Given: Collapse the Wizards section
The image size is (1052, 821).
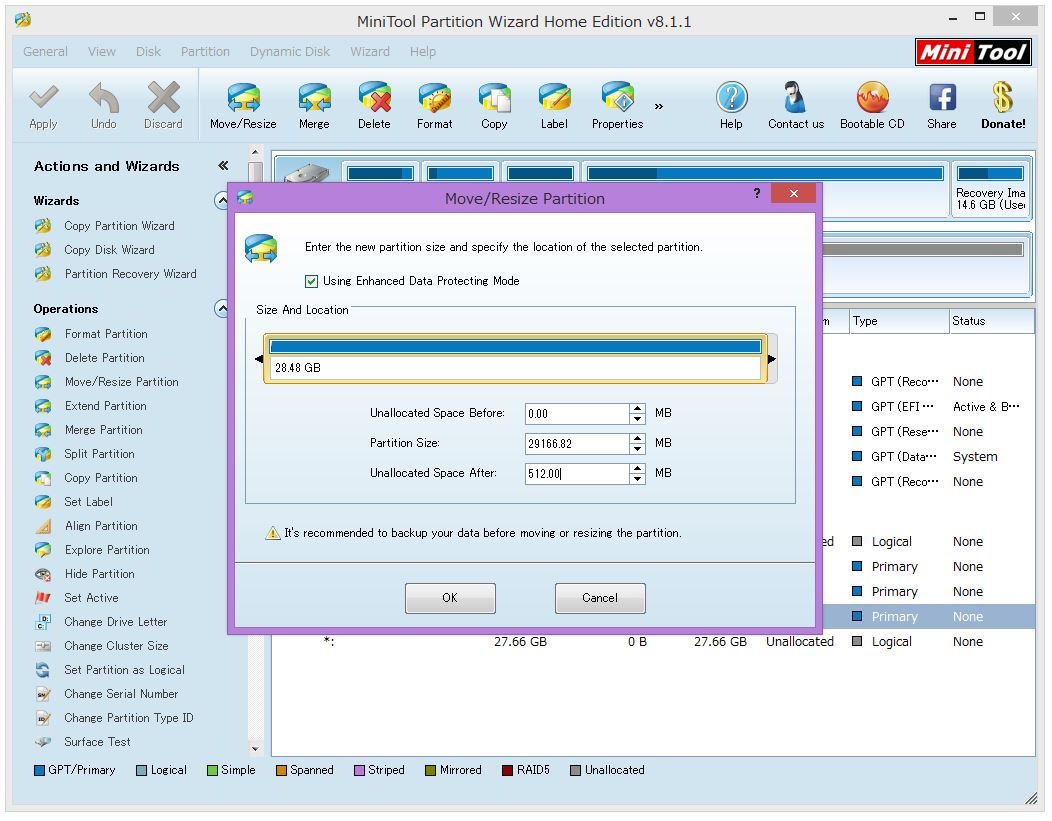Looking at the screenshot, I should pos(221,201).
